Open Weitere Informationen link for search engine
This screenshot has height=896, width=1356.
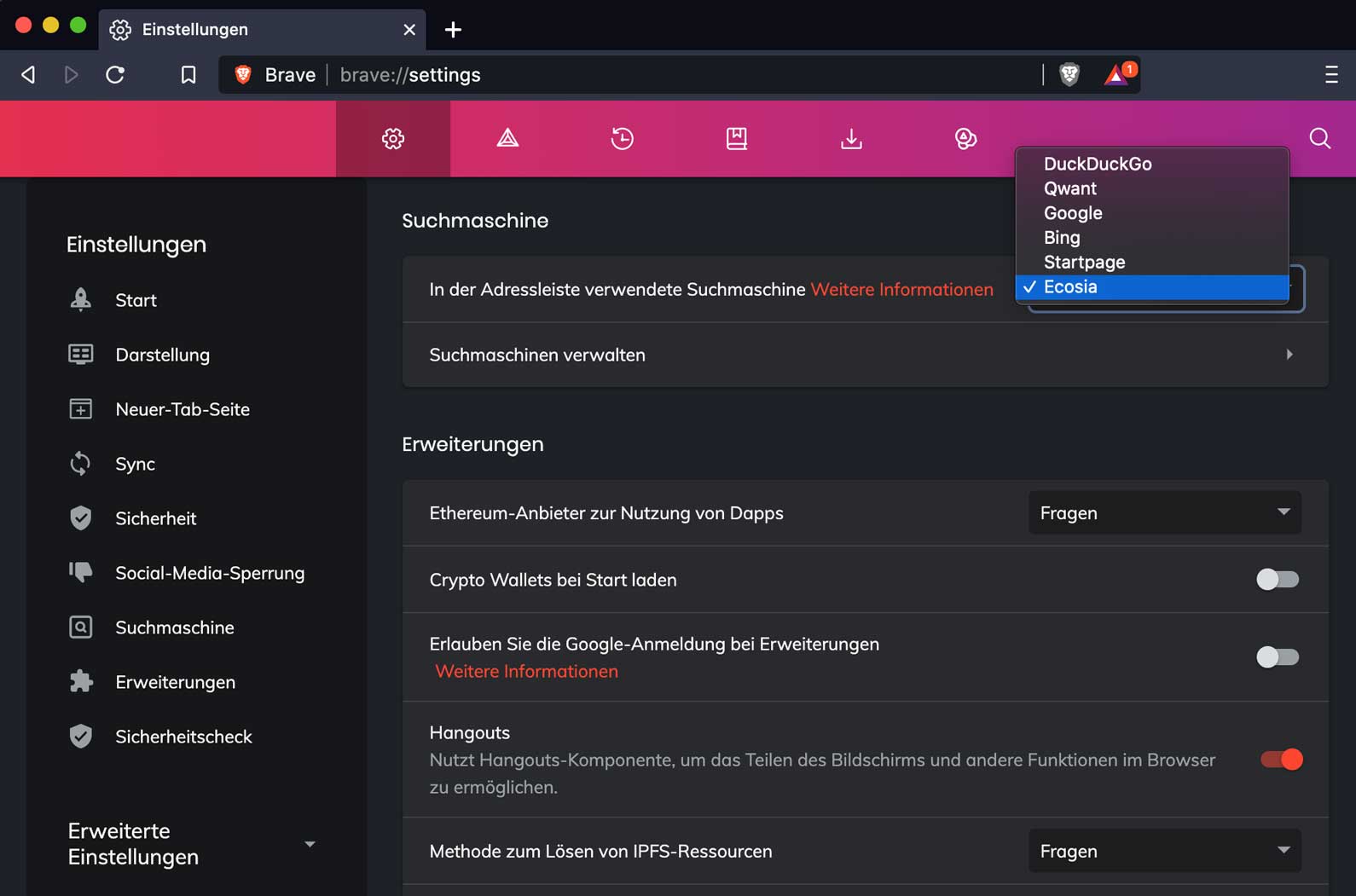[901, 289]
